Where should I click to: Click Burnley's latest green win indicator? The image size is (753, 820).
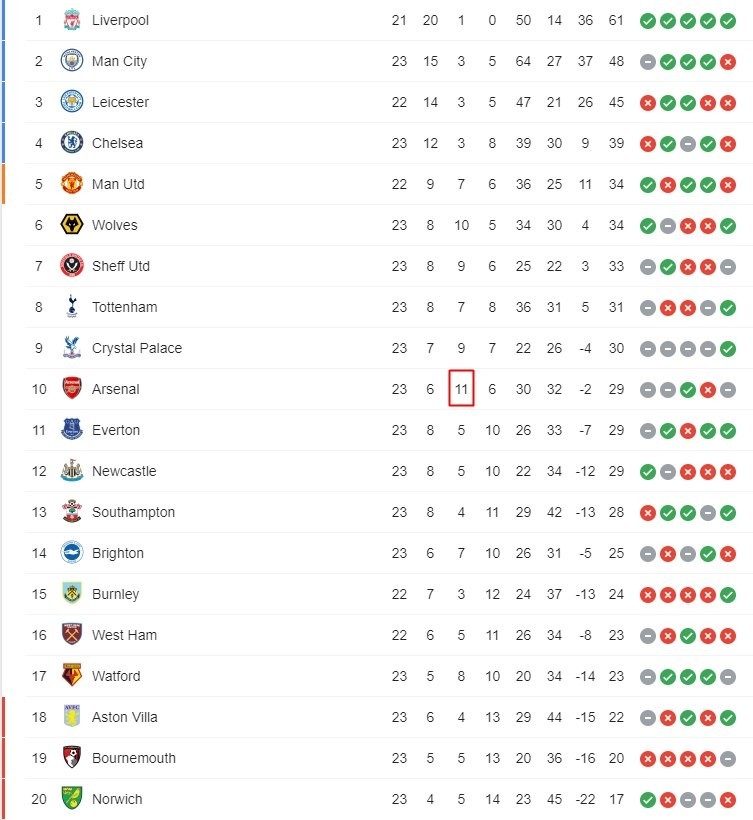point(728,594)
